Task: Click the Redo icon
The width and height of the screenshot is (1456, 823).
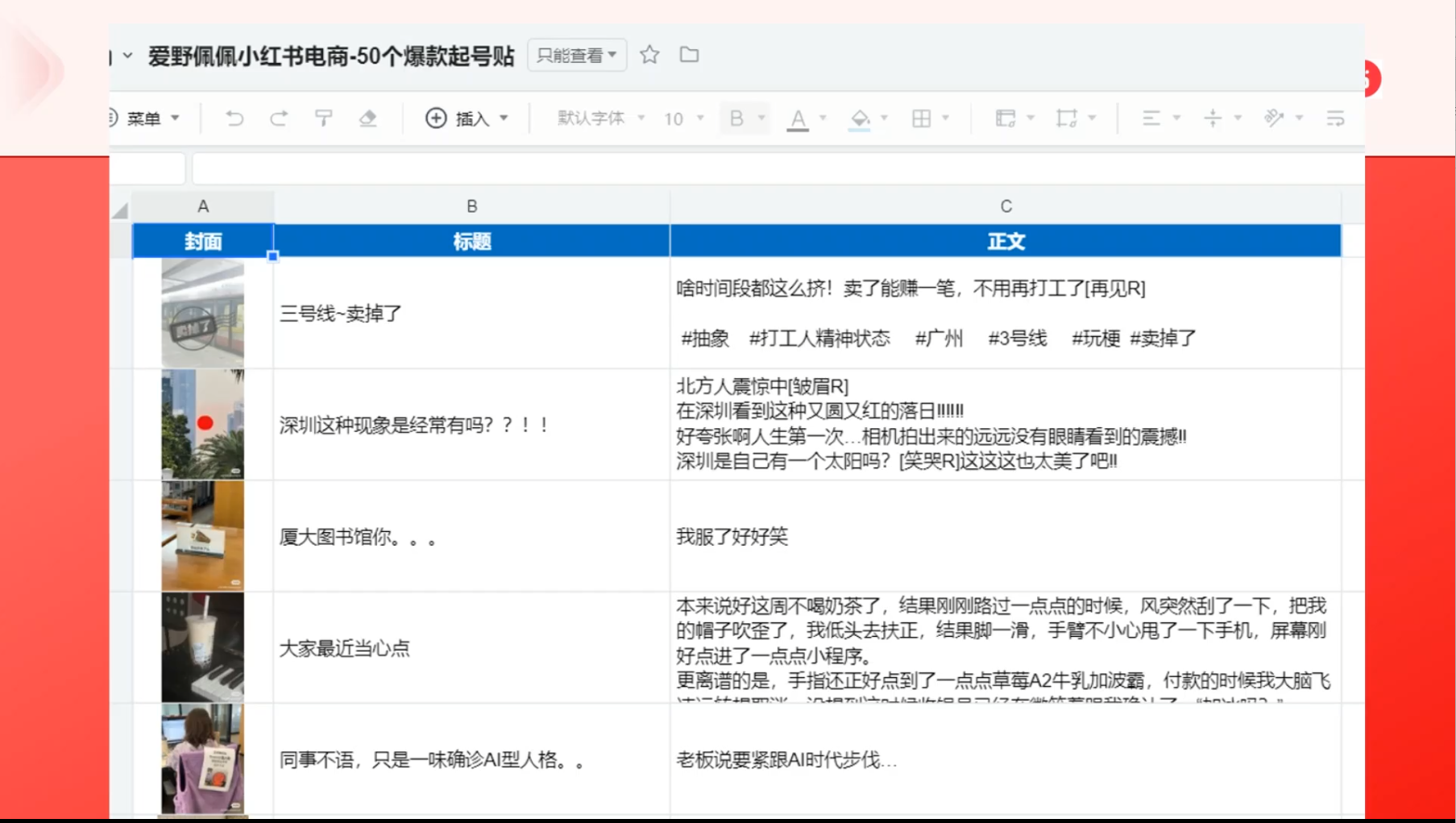Action: [x=279, y=118]
